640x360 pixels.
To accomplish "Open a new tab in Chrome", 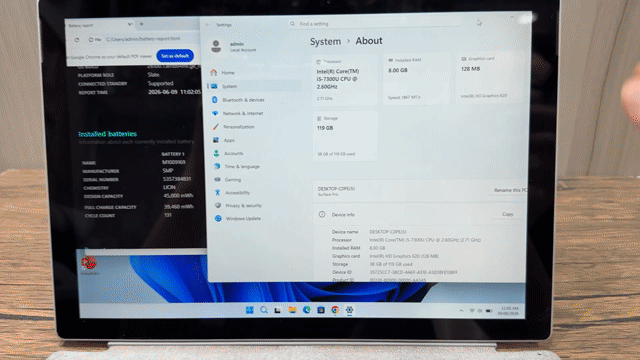I will 142,24.
